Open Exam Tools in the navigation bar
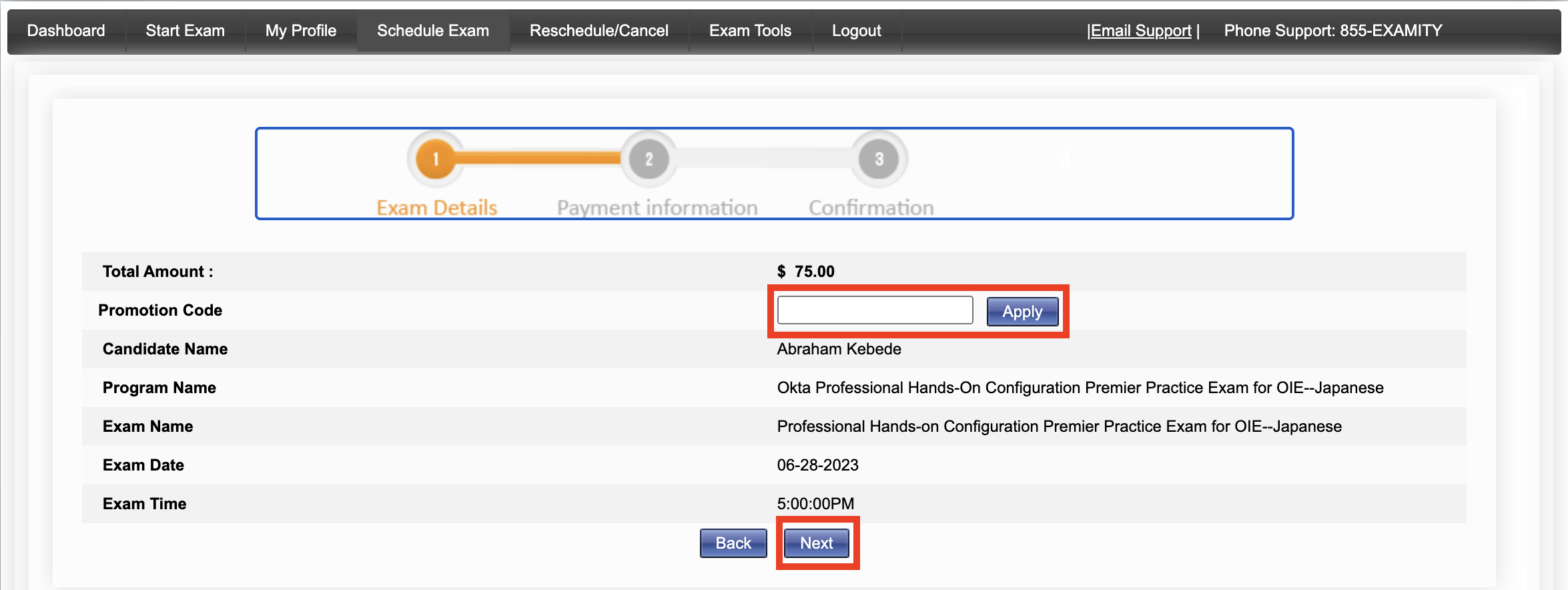Image resolution: width=1568 pixels, height=590 pixels. pyautogui.click(x=750, y=31)
